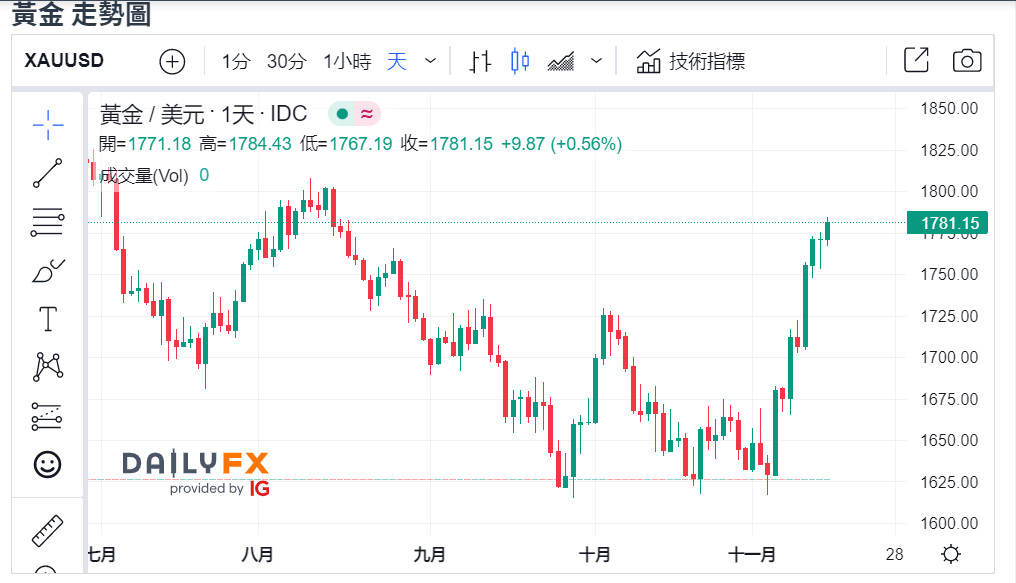Open the Fibonacci retracement tool
The height and width of the screenshot is (583, 1016).
pyautogui.click(x=48, y=222)
